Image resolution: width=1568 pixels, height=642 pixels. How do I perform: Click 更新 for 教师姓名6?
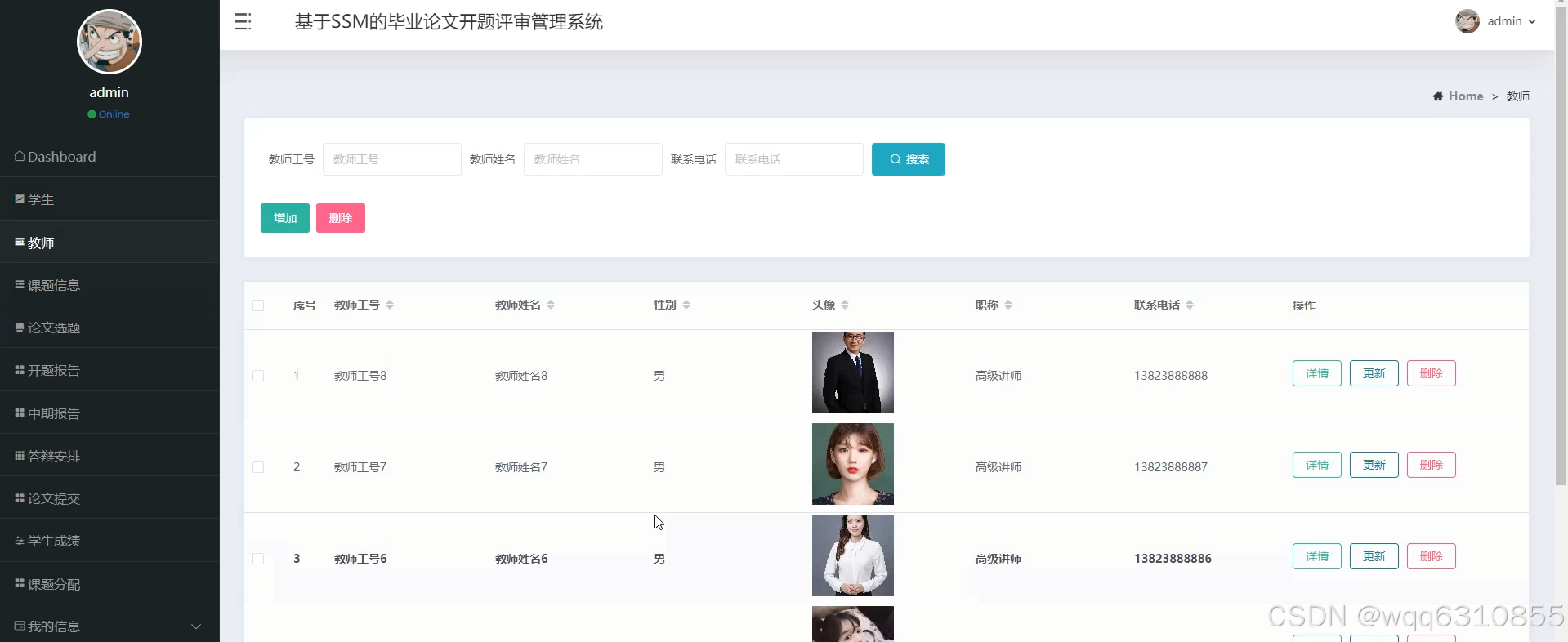click(1374, 556)
